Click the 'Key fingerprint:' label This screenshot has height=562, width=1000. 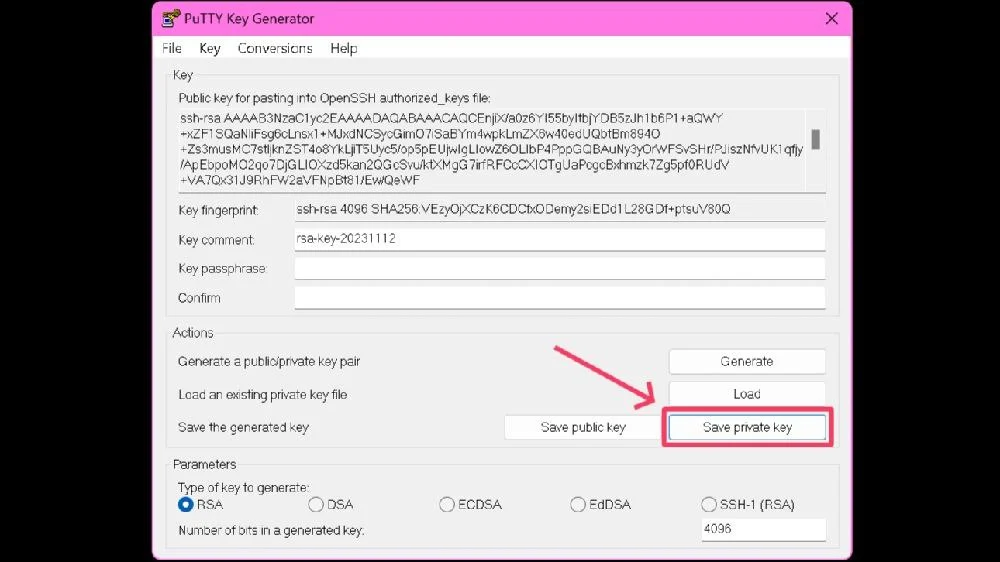218,210
